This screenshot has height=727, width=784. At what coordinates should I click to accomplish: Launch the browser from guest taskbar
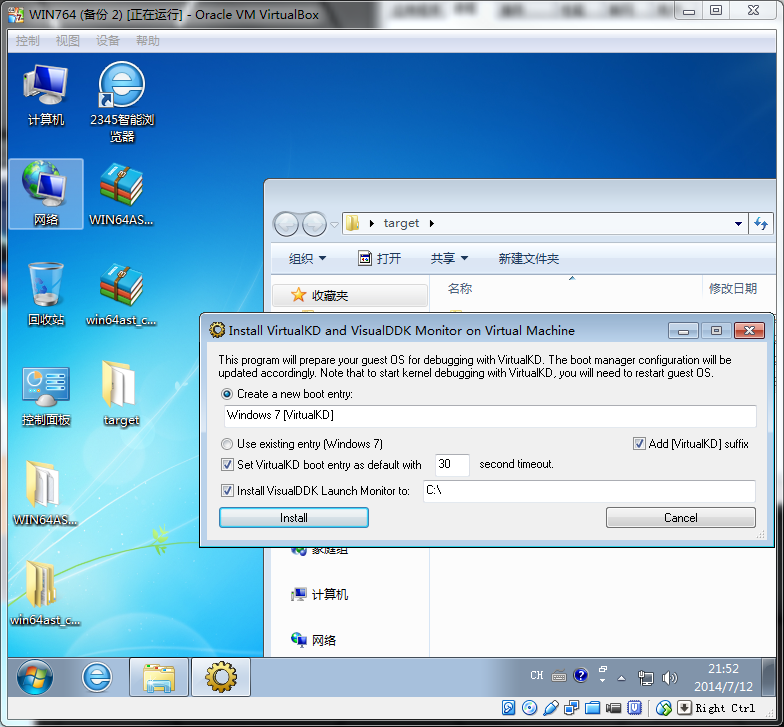[97, 677]
